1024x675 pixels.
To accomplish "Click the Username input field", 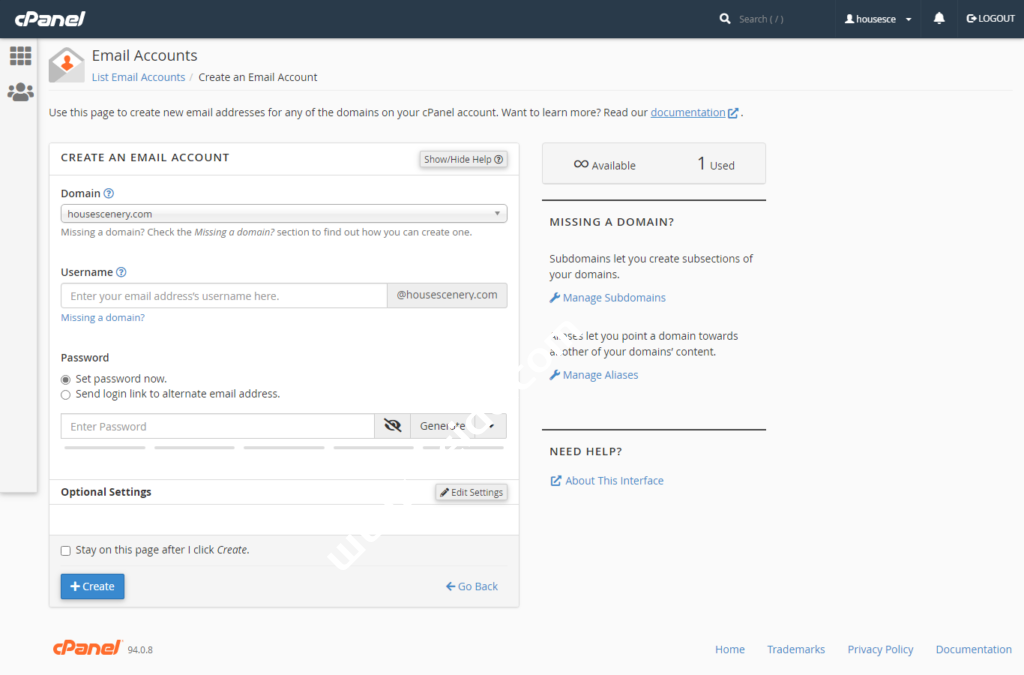I will click(x=224, y=296).
